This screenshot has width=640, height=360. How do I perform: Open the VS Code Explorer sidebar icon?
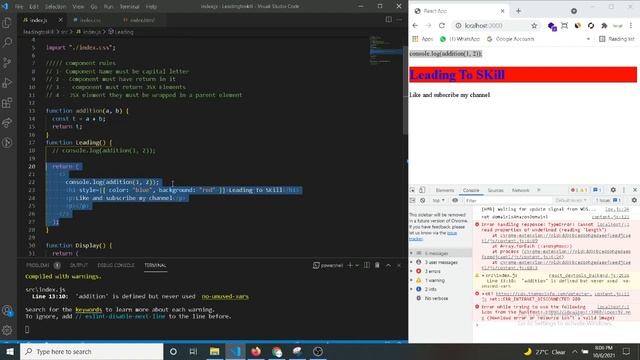[x=7, y=22]
